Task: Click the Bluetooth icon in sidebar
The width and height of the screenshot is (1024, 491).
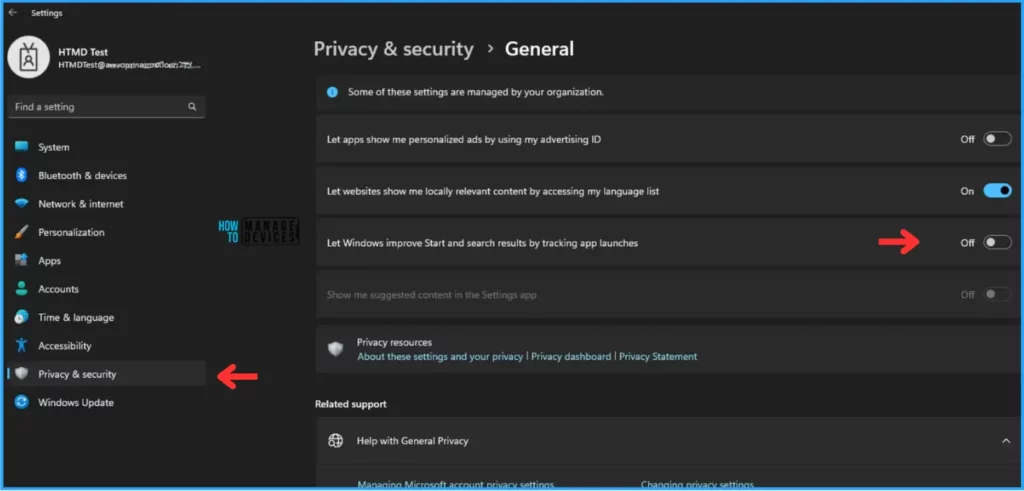Action: (x=22, y=175)
